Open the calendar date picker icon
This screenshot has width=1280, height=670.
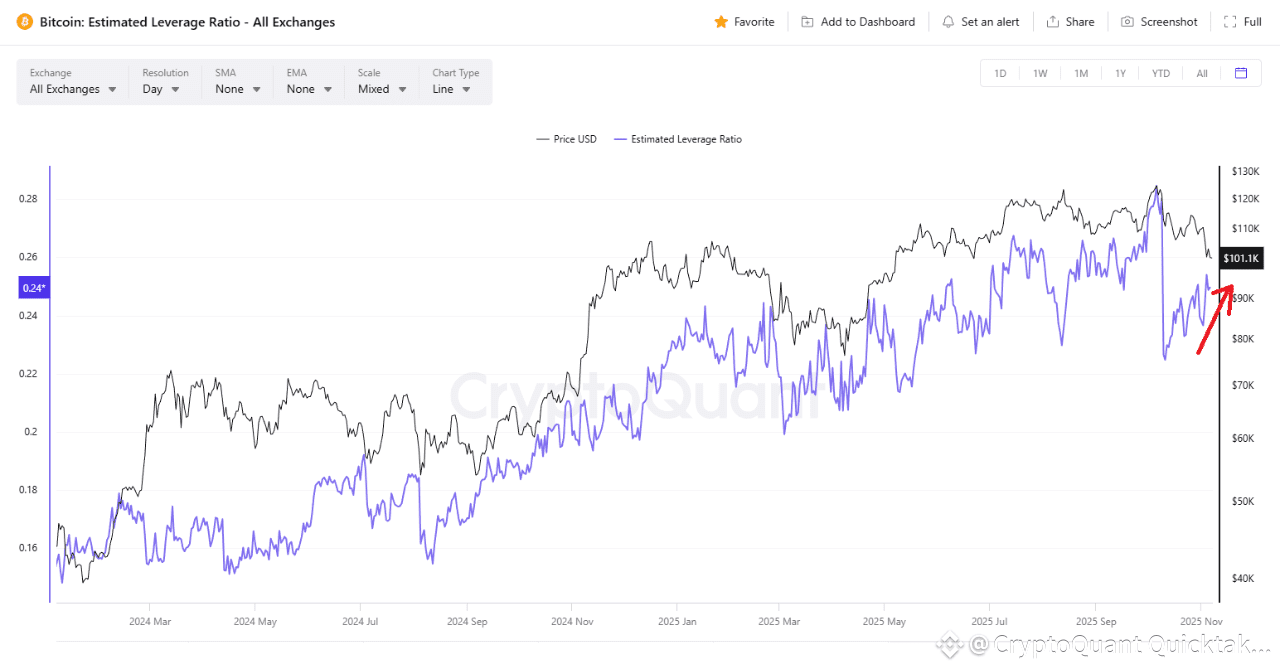point(1241,73)
